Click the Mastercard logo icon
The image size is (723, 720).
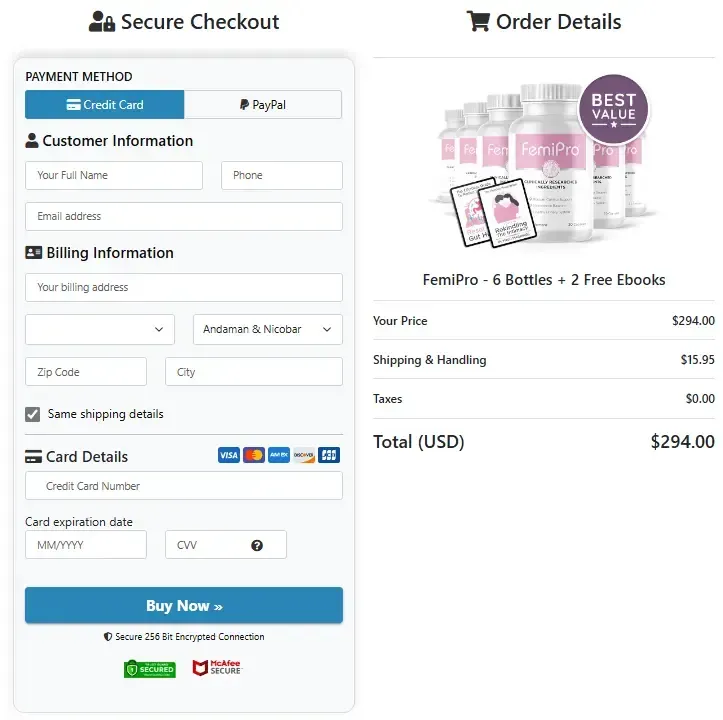tap(254, 455)
